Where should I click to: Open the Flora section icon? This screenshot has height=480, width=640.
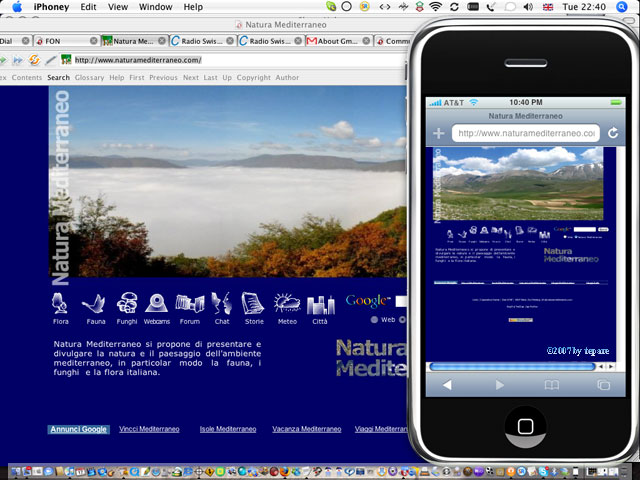(60, 303)
